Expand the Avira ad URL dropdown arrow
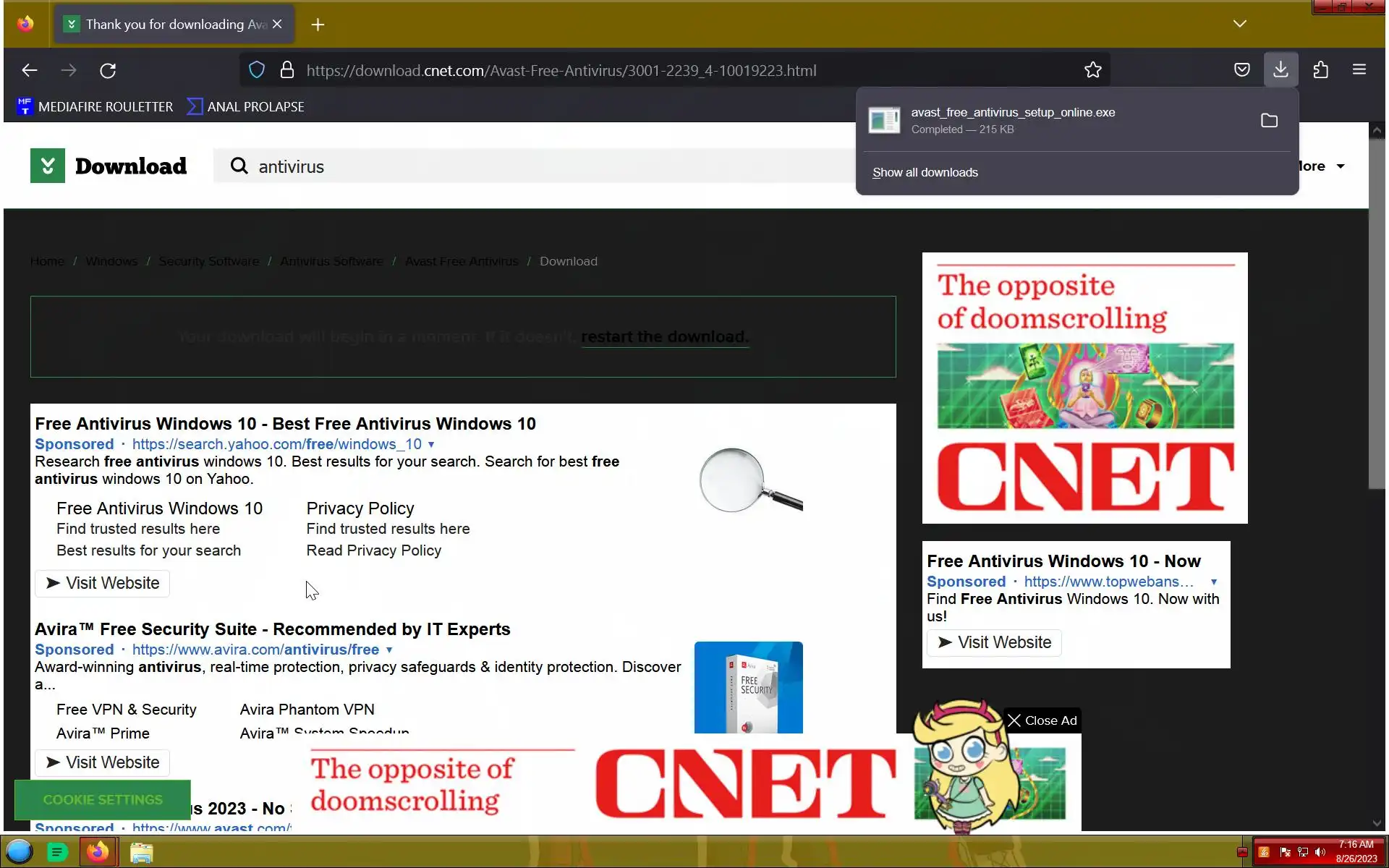Image resolution: width=1389 pixels, height=868 pixels. coord(389,650)
